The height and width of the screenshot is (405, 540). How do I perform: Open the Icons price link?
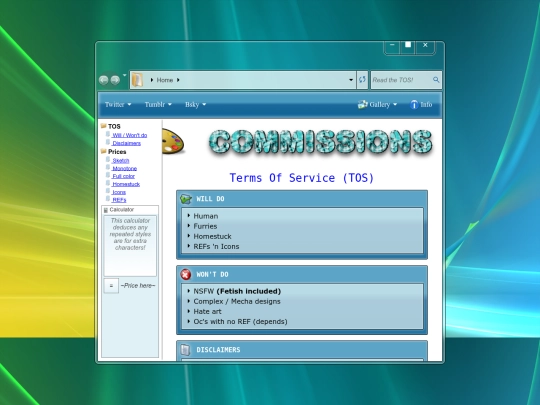pyautogui.click(x=119, y=192)
